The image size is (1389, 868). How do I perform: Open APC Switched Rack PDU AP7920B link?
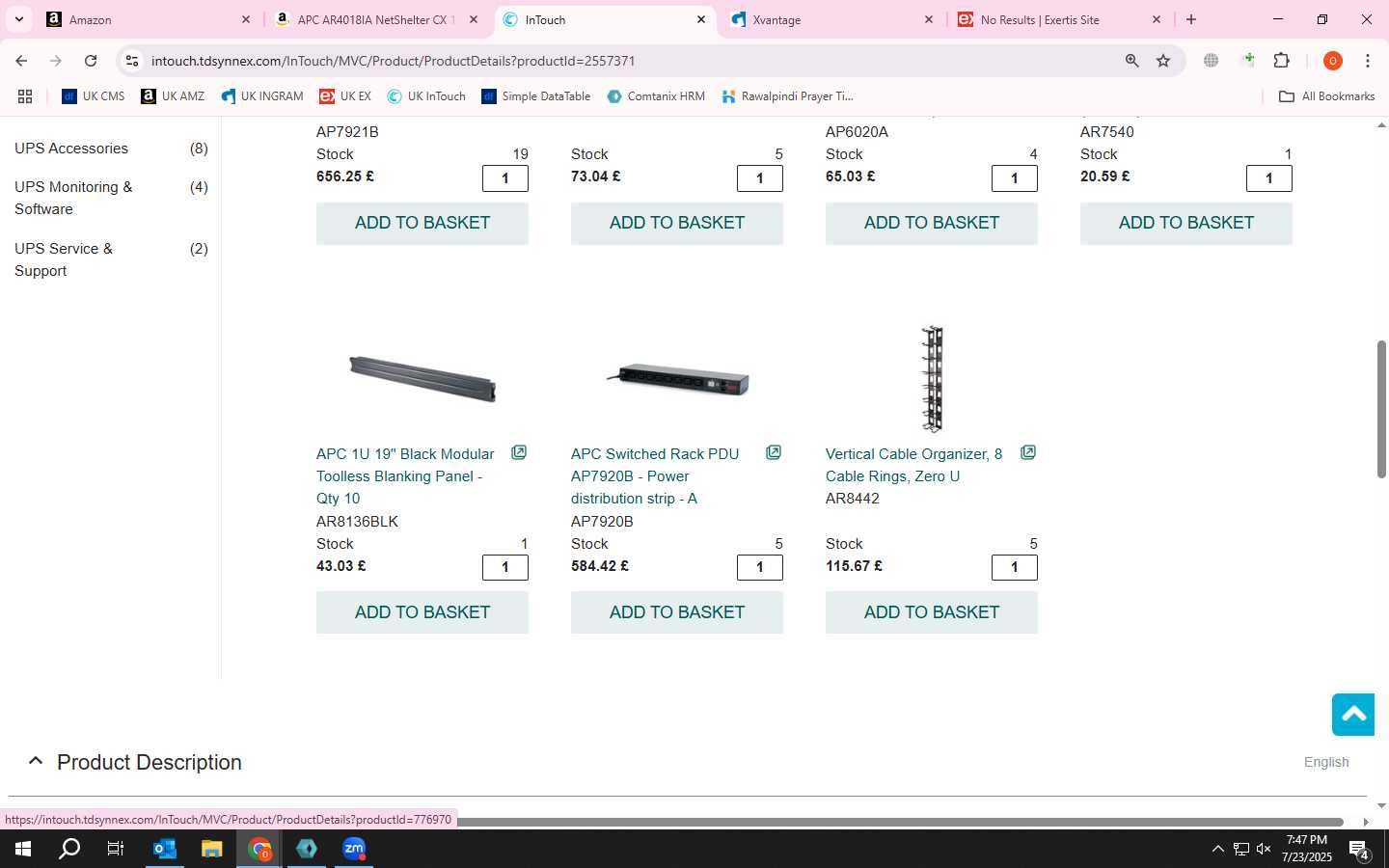(655, 476)
